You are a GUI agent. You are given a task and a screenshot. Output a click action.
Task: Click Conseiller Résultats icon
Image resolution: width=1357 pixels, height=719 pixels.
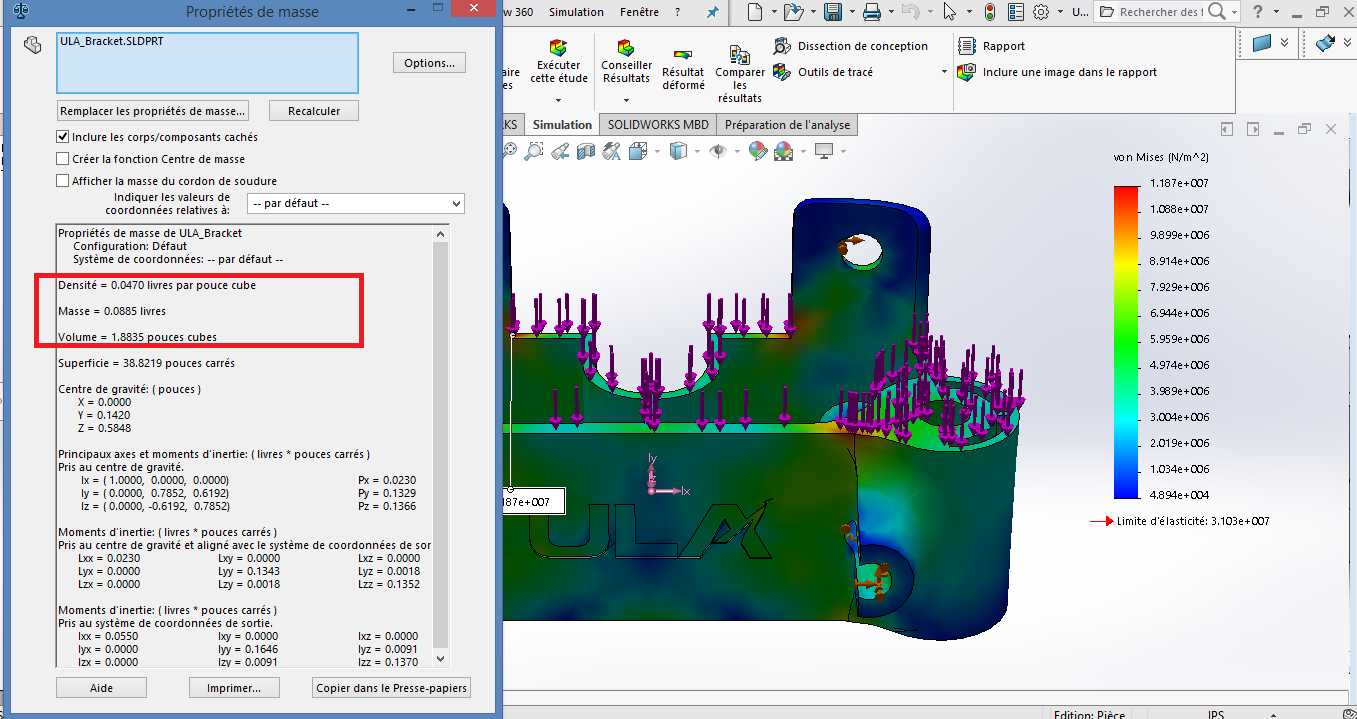(x=626, y=48)
